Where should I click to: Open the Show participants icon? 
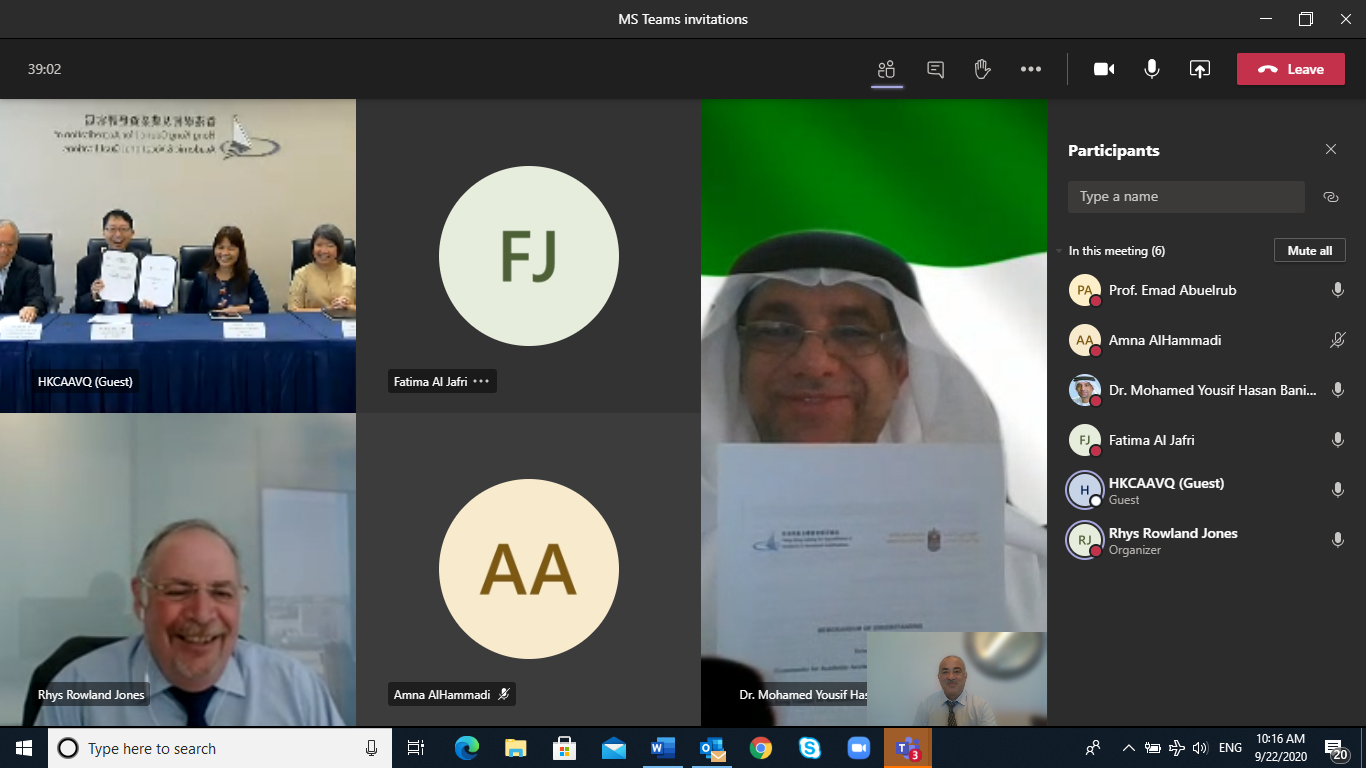click(886, 69)
